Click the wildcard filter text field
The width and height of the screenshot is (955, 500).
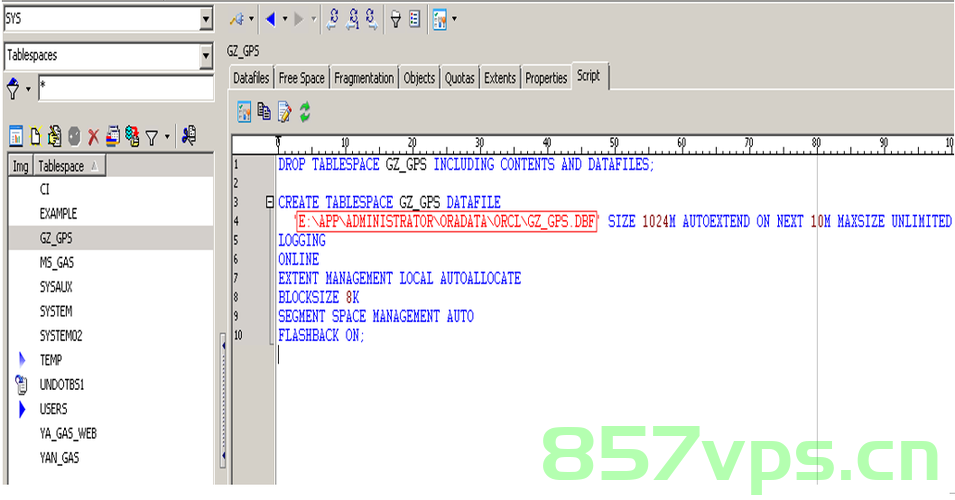pyautogui.click(x=125, y=88)
